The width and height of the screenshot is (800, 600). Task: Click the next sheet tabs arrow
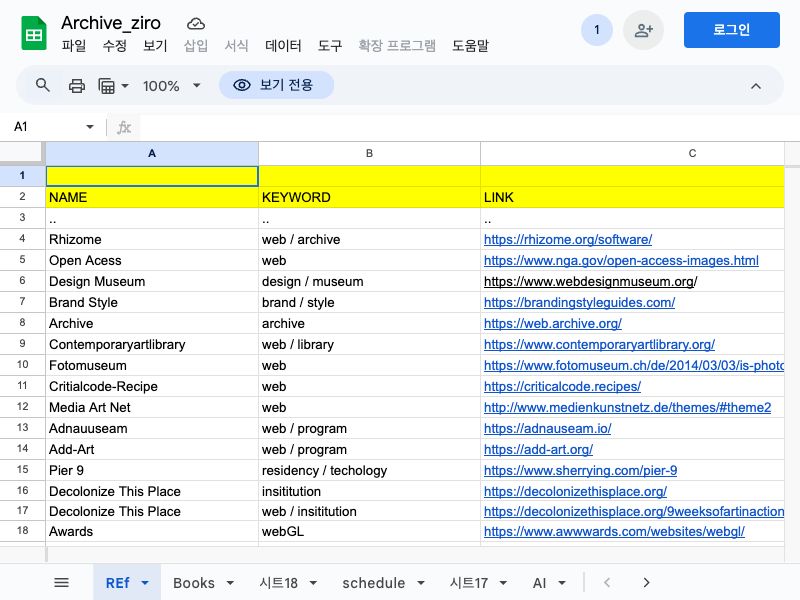[646, 582]
